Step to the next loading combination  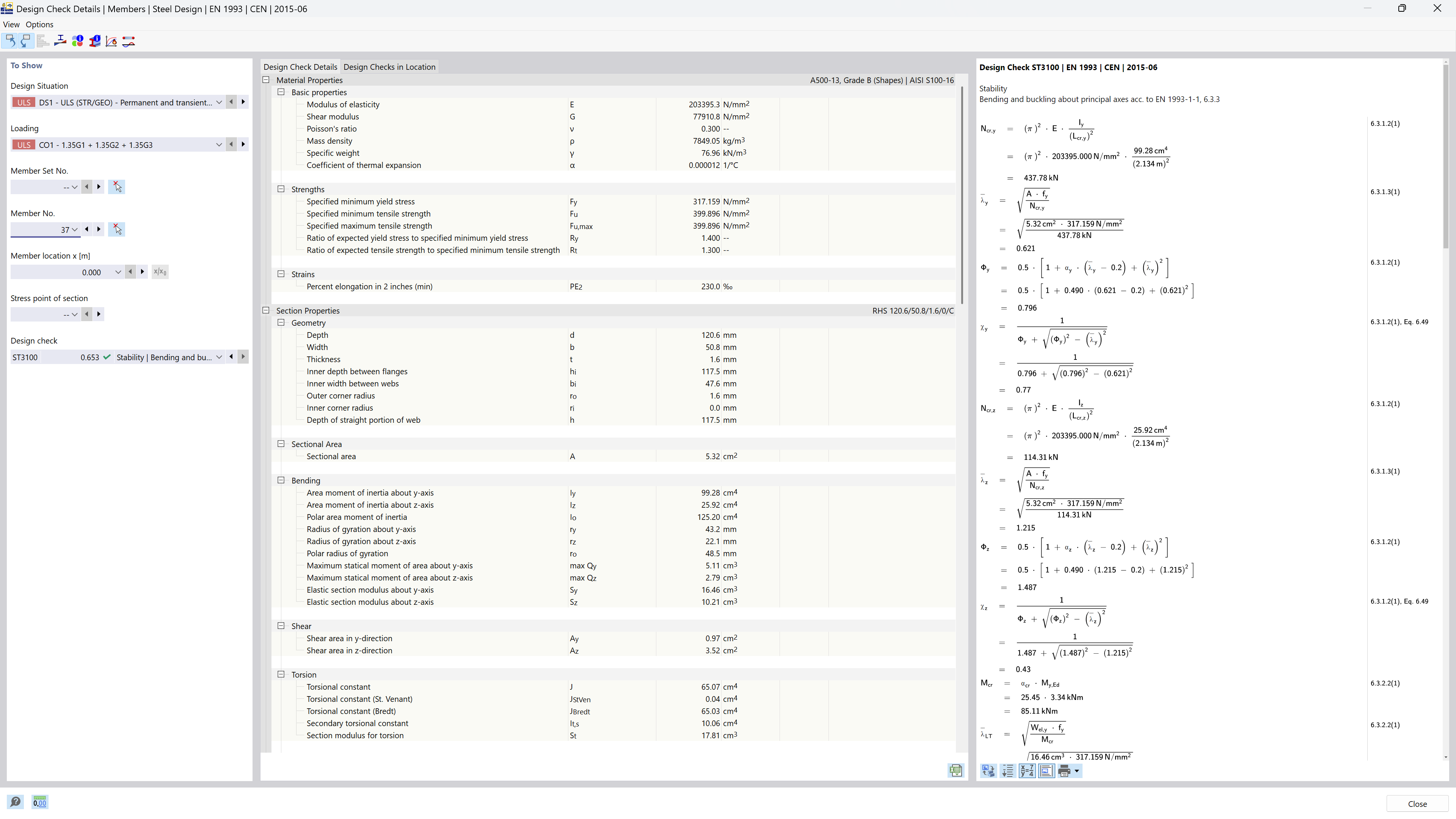pyautogui.click(x=243, y=144)
